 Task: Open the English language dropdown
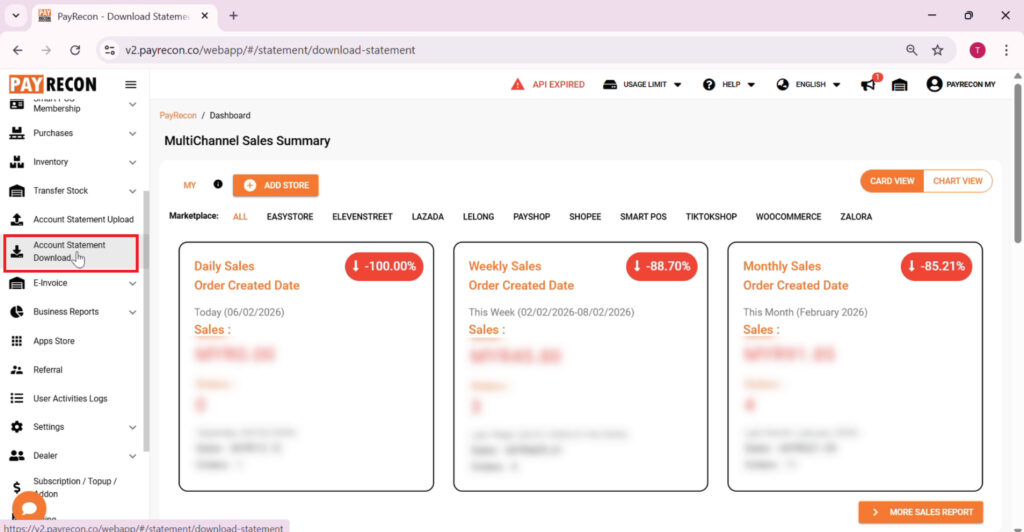(808, 84)
